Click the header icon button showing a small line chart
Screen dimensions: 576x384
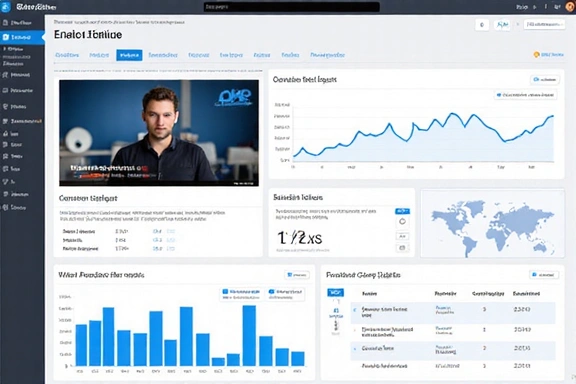tap(502, 25)
